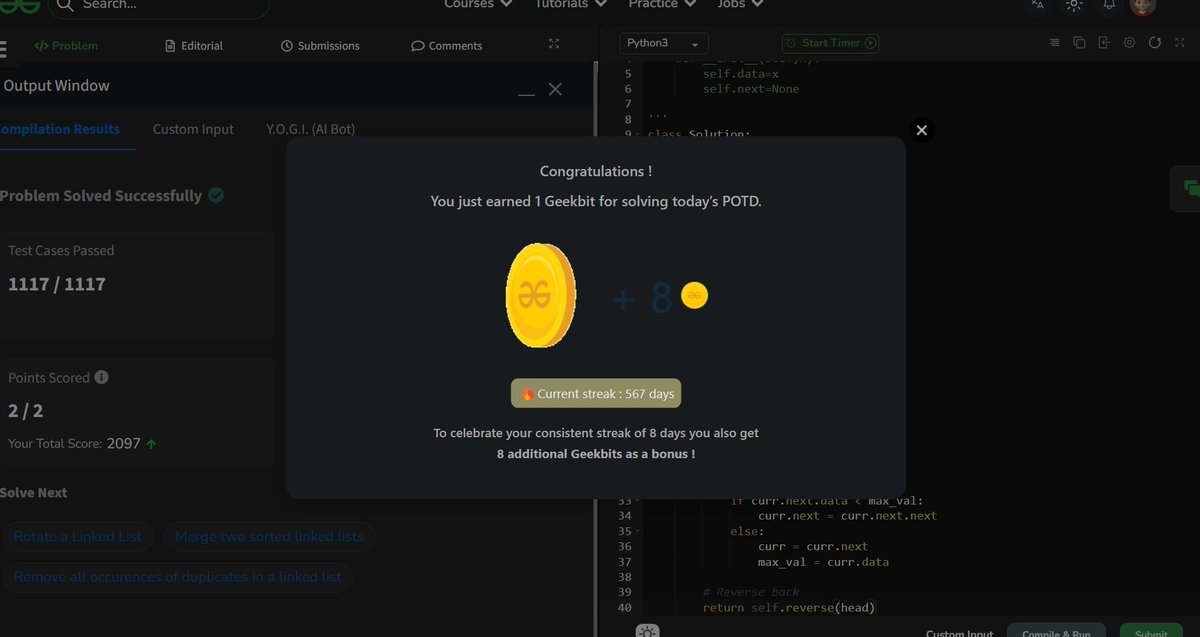
Task: Click the info icon beside Points Scored
Action: point(101,377)
